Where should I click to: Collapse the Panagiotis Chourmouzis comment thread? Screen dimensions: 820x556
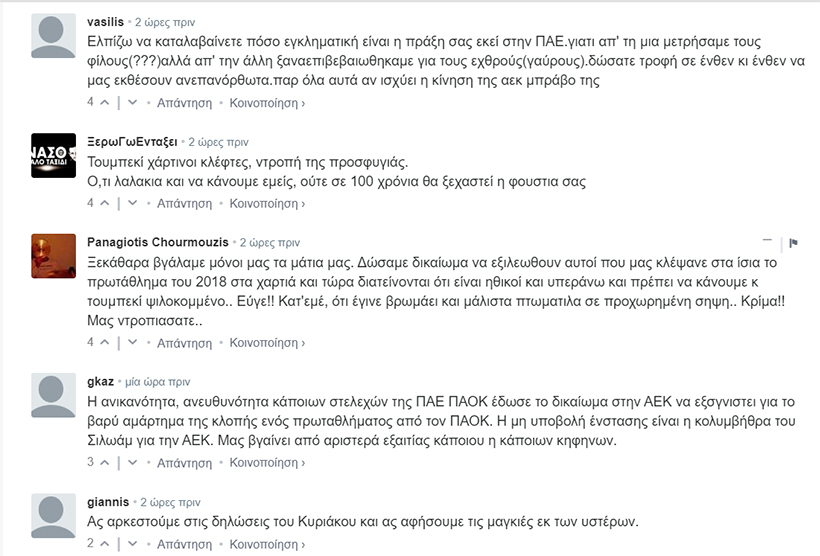[767, 242]
